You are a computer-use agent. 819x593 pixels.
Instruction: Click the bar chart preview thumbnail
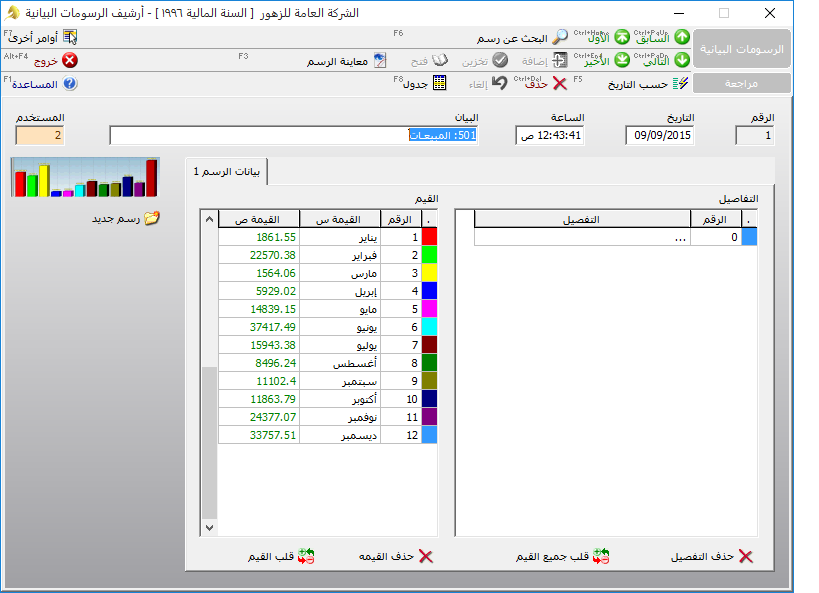[x=85, y=178]
